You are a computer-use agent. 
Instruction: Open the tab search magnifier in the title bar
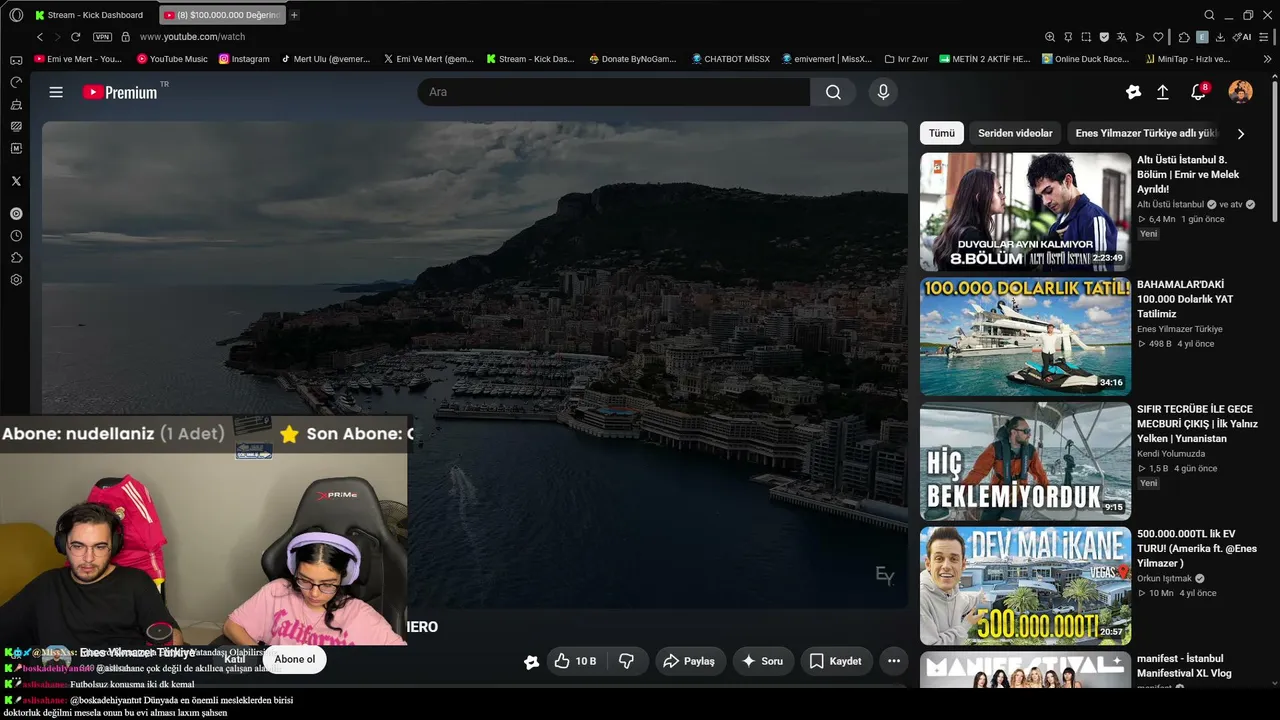(x=1209, y=15)
